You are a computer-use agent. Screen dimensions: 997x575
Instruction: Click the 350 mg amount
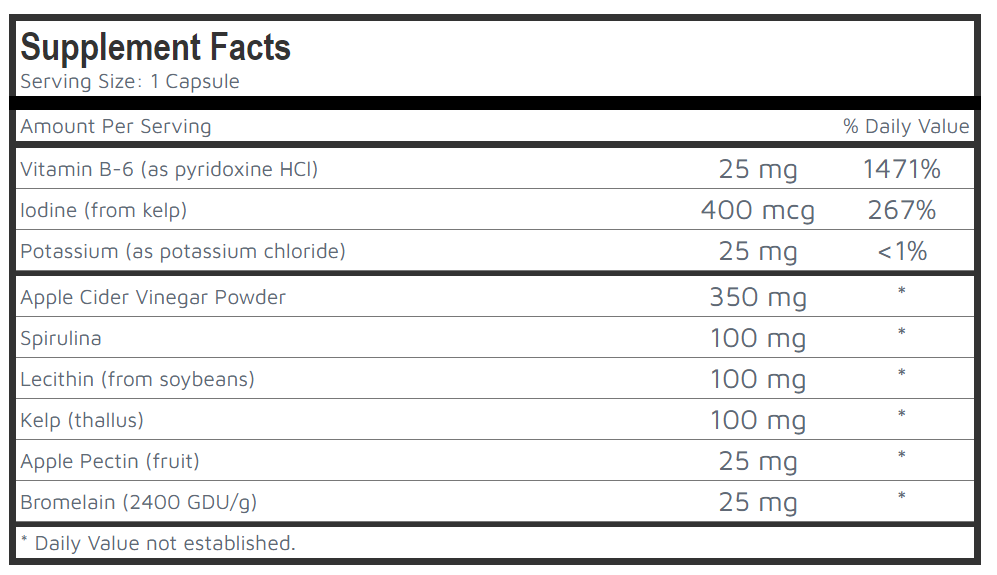point(758,298)
